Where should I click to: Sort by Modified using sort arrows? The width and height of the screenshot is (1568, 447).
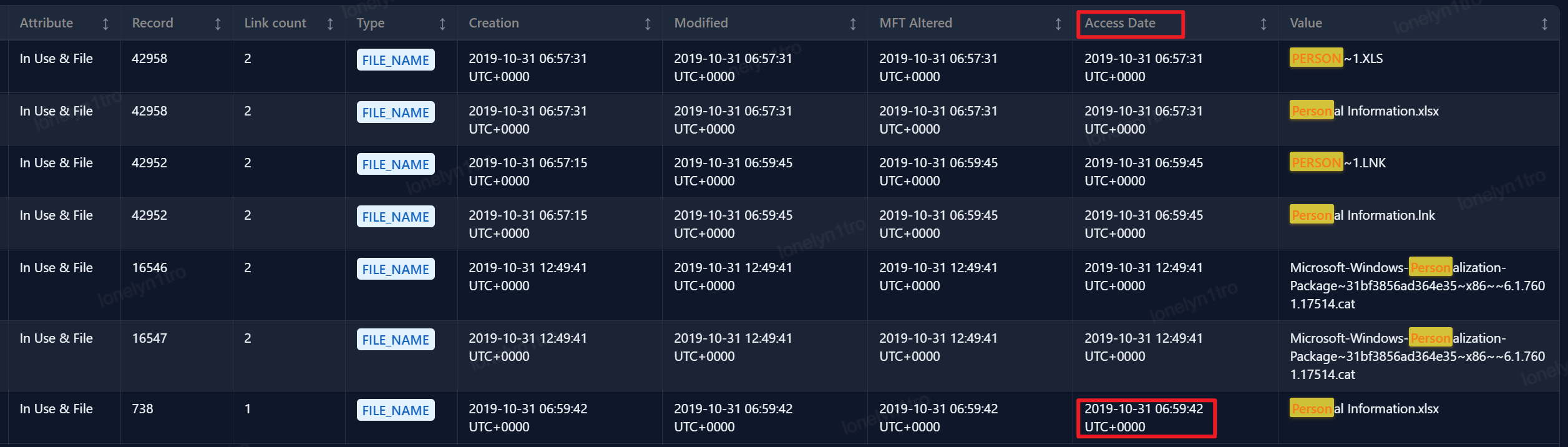coord(853,24)
